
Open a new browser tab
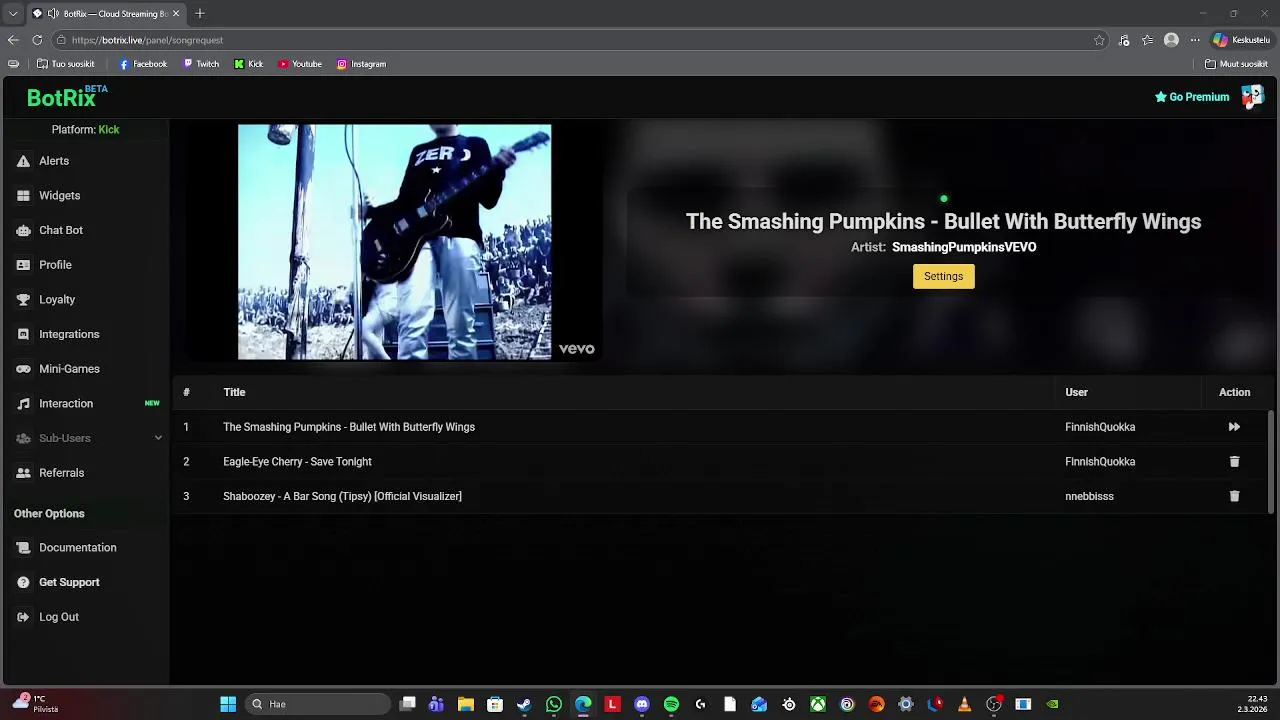[200, 14]
